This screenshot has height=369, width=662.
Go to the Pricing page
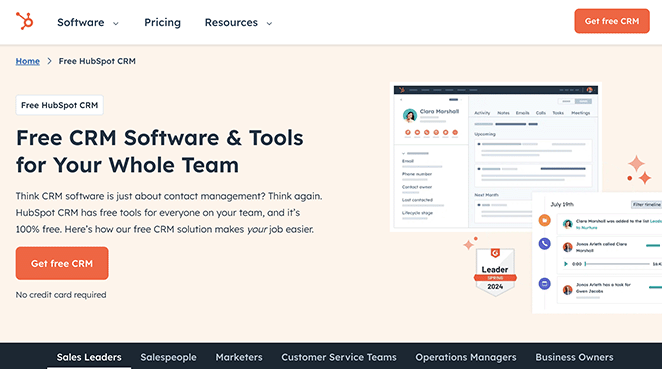pos(163,22)
